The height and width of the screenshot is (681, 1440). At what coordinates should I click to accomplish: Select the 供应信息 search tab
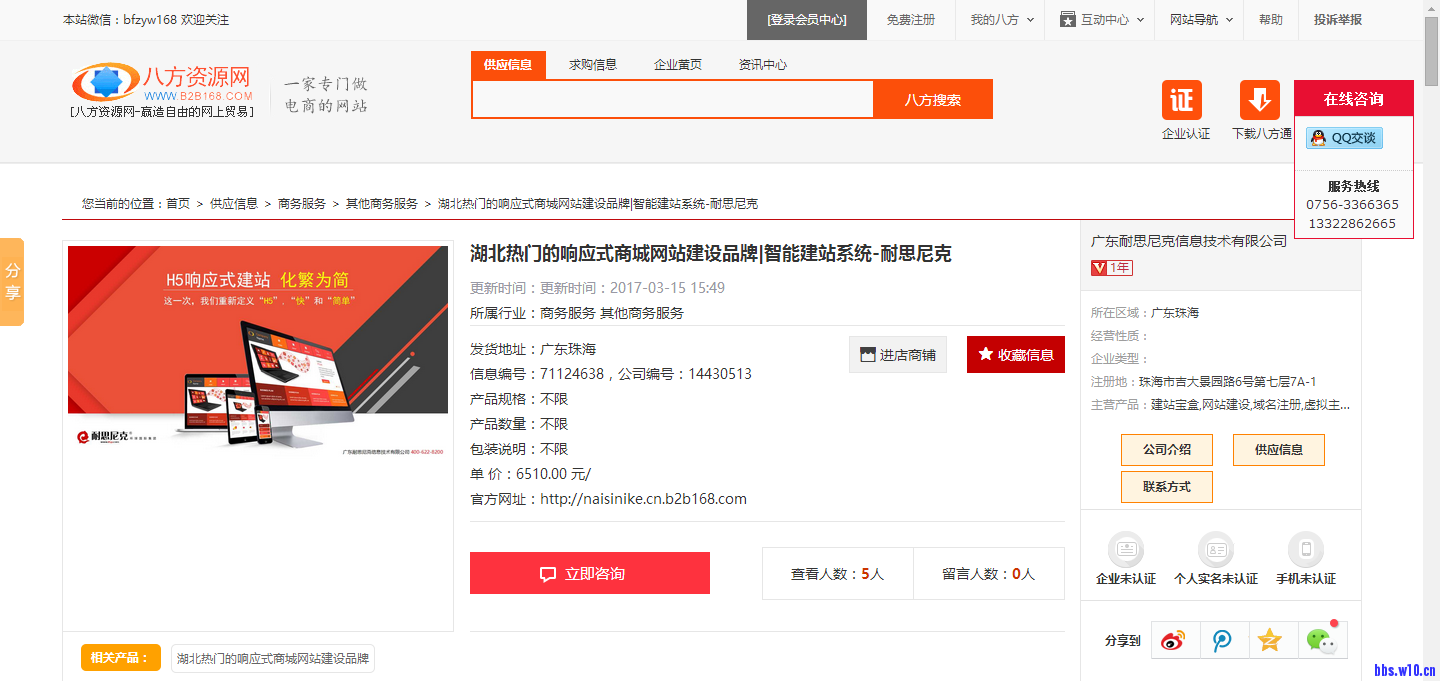(x=508, y=65)
